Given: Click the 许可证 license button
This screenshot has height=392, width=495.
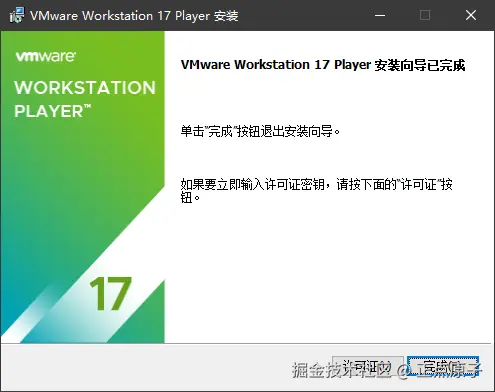Looking at the screenshot, I should coord(368,367).
